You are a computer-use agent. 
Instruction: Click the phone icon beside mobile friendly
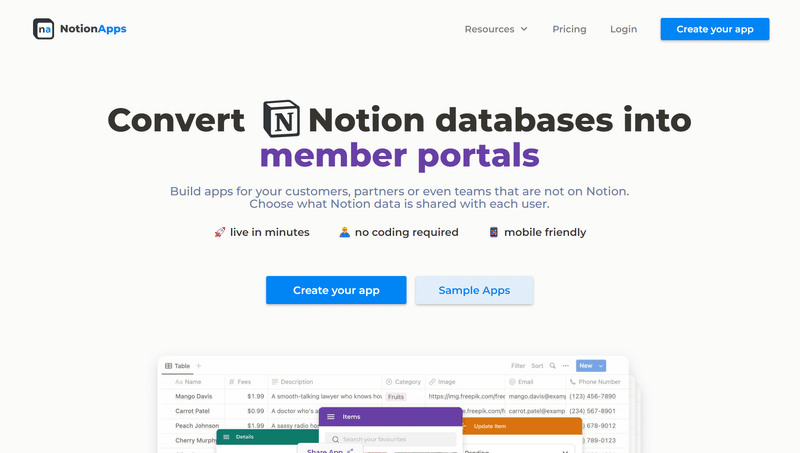(x=493, y=232)
